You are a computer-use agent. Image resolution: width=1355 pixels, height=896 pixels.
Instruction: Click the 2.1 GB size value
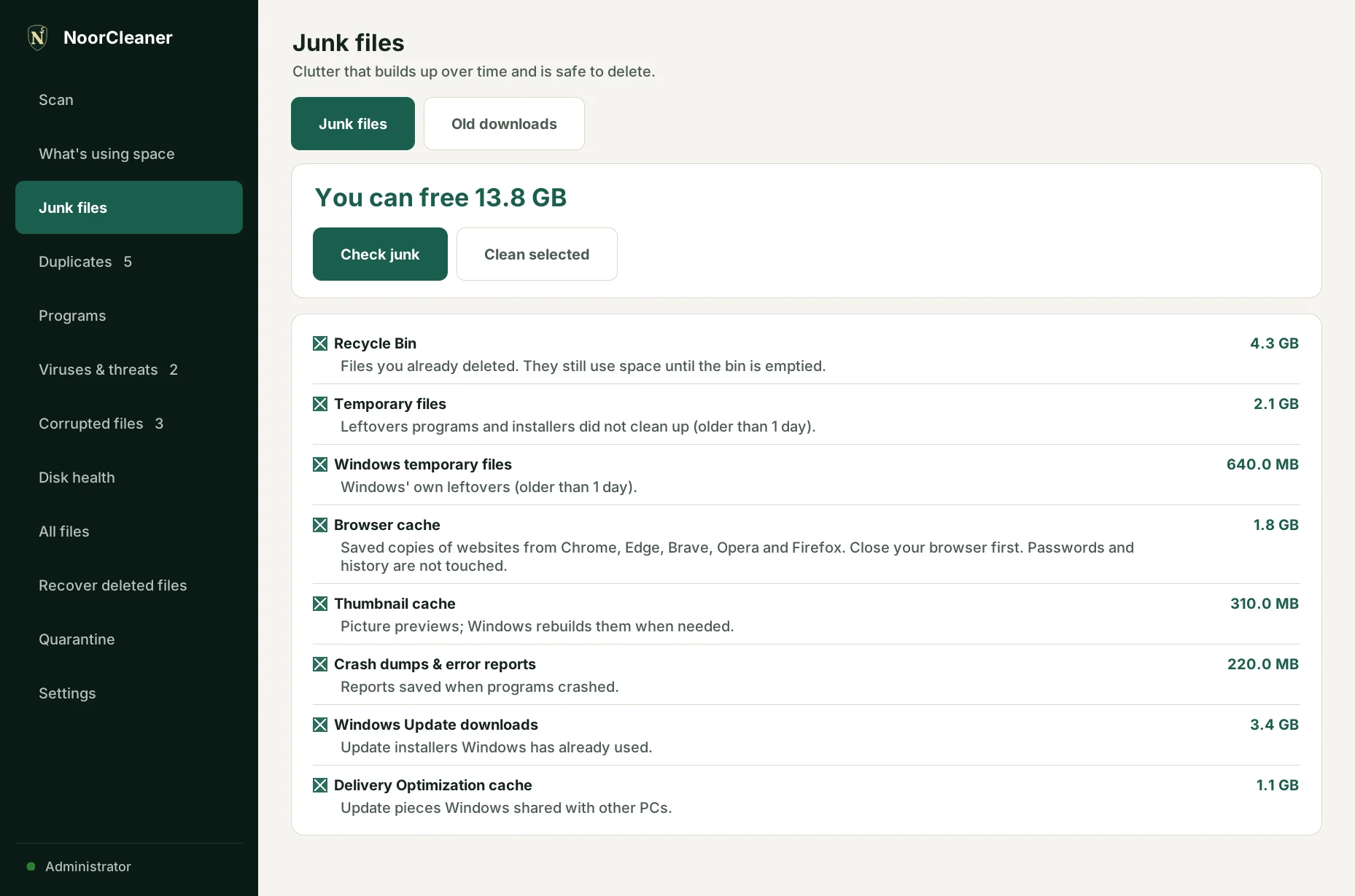pos(1276,404)
